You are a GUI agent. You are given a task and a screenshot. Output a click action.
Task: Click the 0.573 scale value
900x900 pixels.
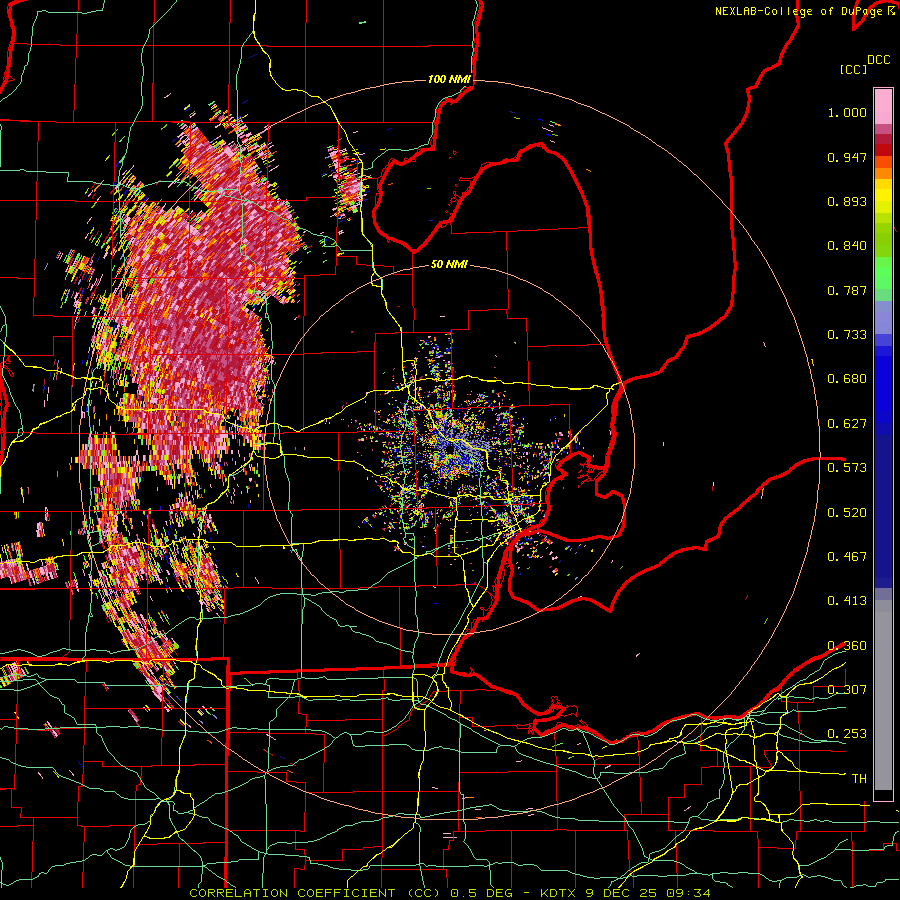coord(847,468)
